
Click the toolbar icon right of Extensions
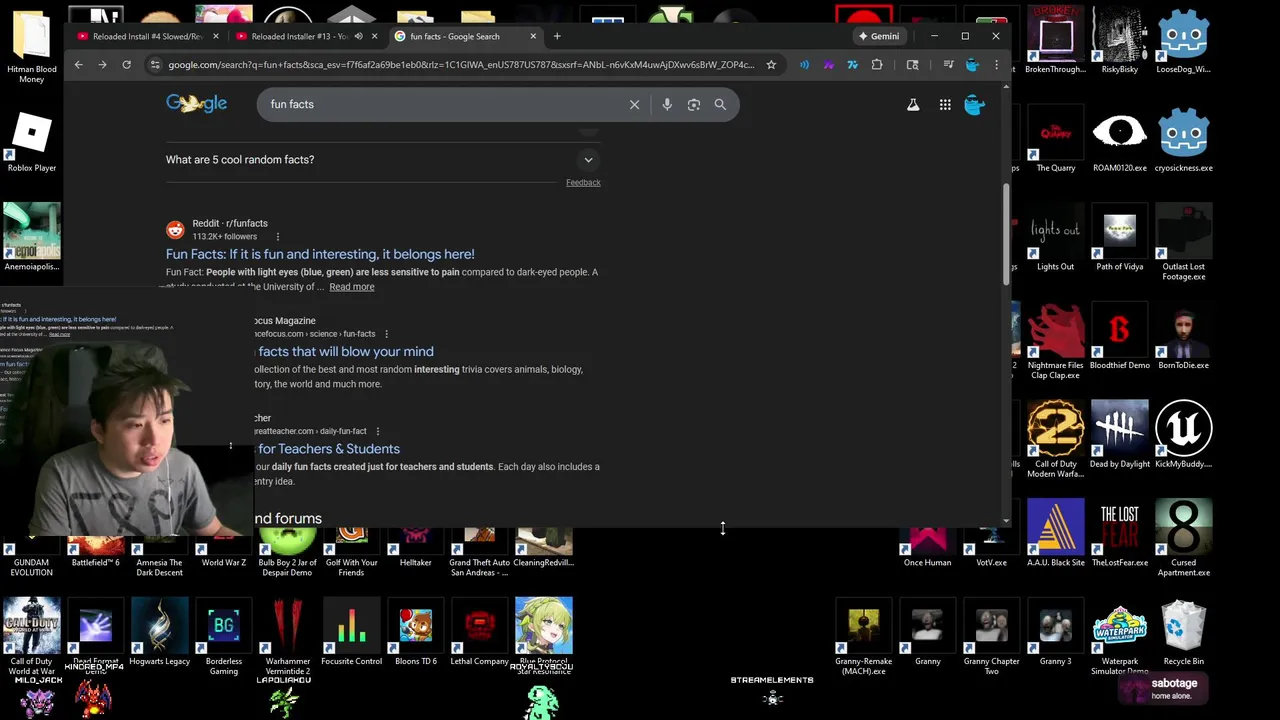[912, 65]
